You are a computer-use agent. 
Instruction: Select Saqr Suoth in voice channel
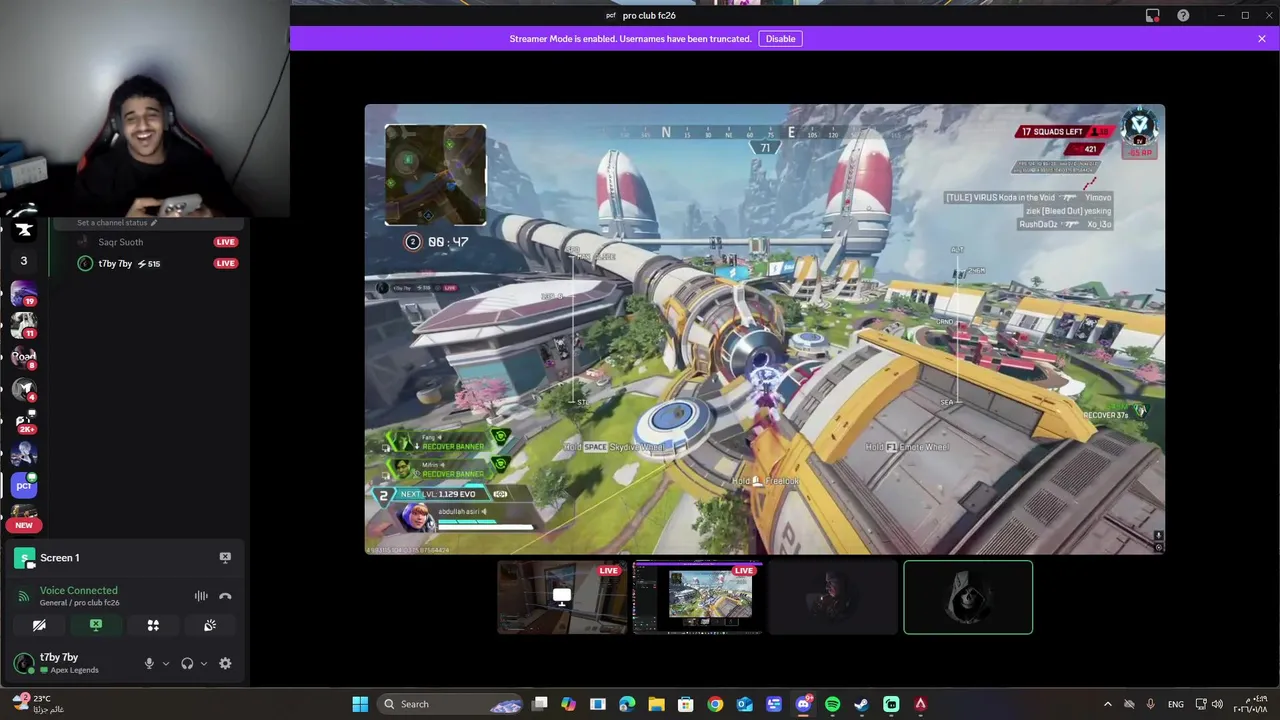tap(120, 242)
